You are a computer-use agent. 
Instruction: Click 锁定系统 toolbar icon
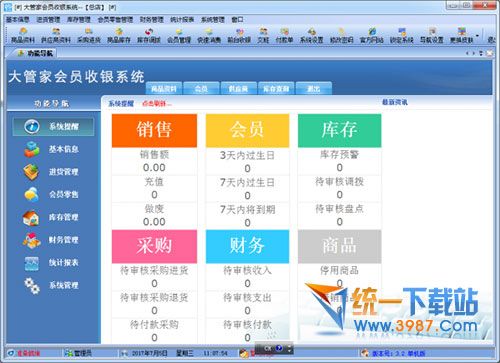[x=402, y=35]
